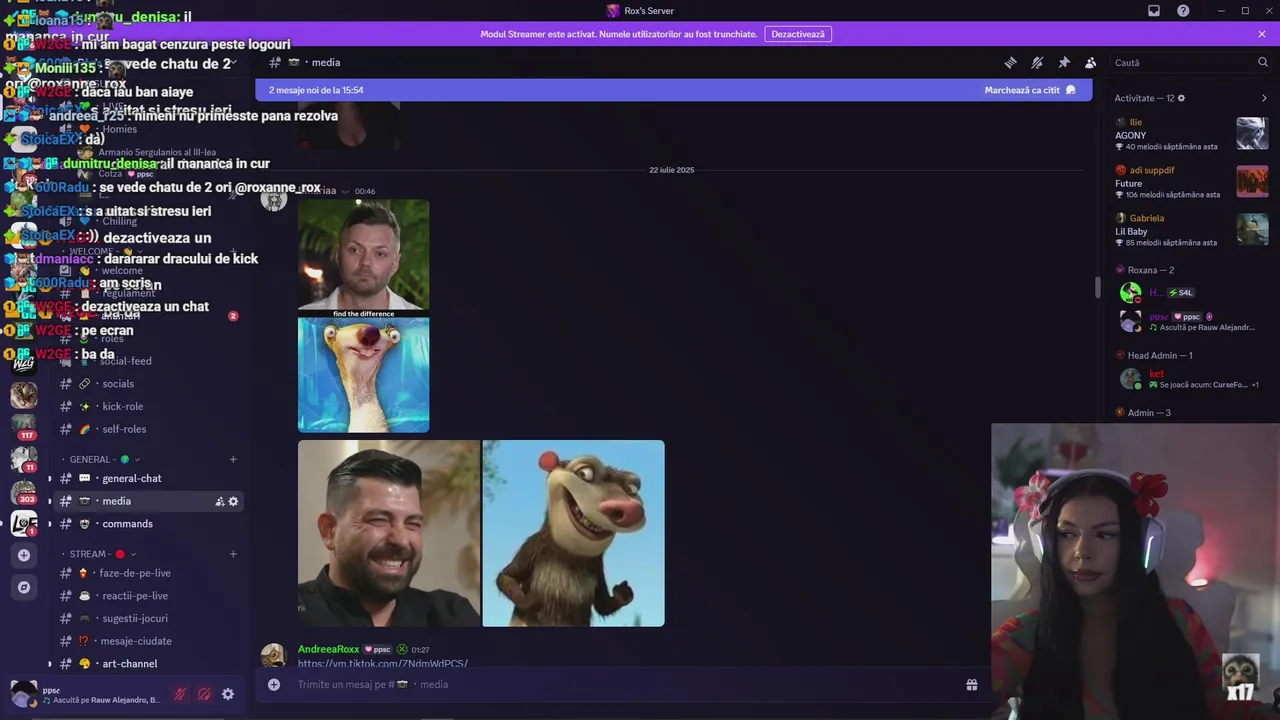Image resolution: width=1280 pixels, height=720 pixels.
Task: Open the commands channel
Action: (x=147, y=524)
